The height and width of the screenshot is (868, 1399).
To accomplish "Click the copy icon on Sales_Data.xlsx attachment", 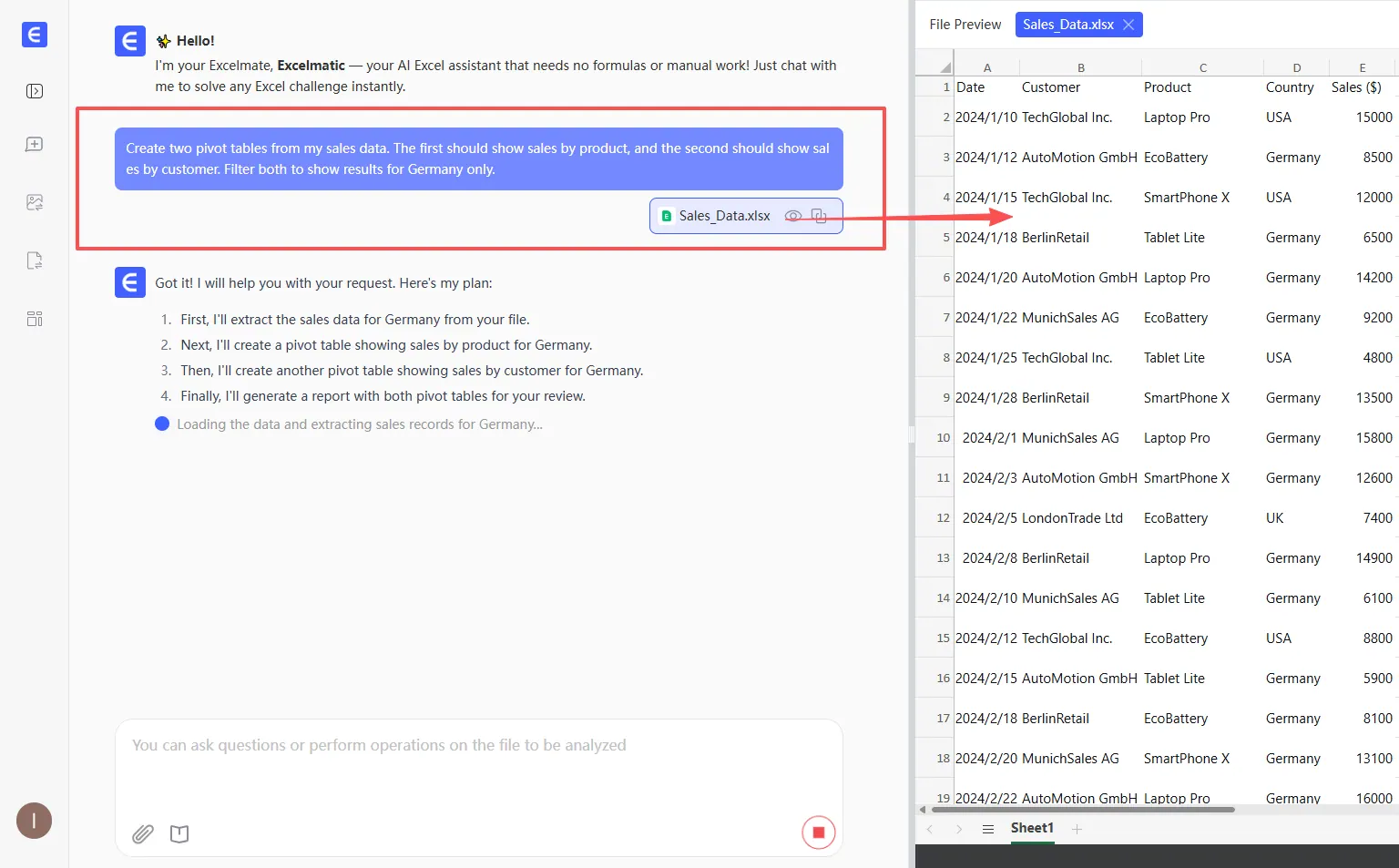I will 819,216.
